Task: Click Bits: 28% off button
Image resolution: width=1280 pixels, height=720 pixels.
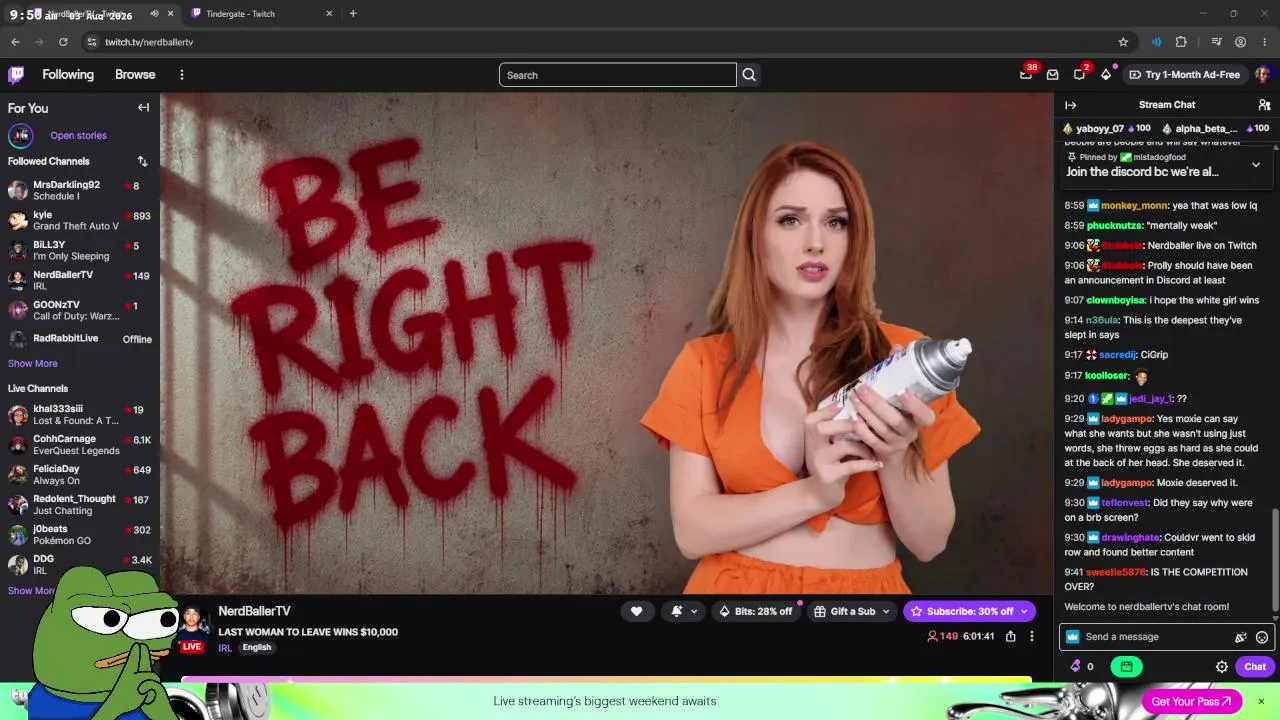Action: [755, 611]
